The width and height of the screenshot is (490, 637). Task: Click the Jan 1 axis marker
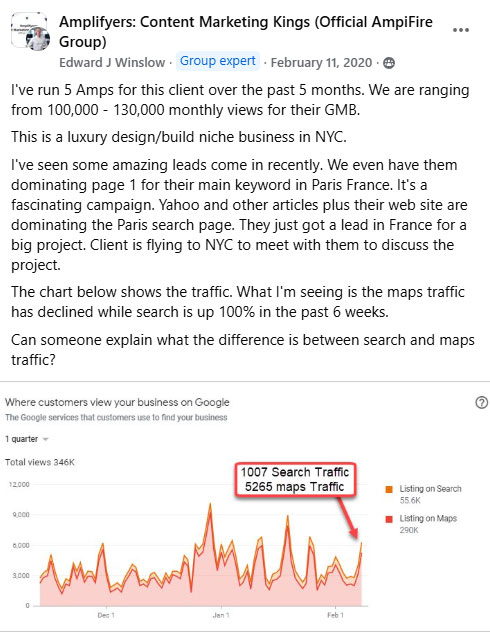point(221,615)
